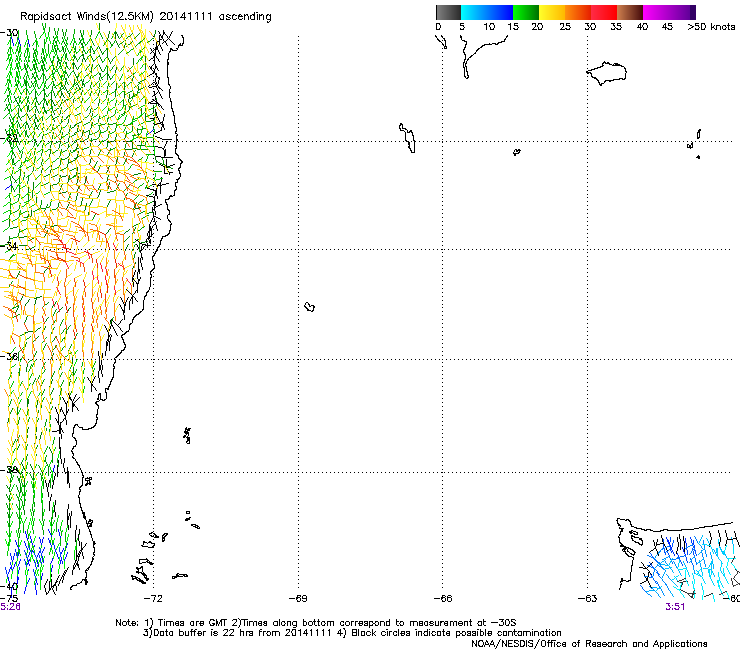Click the '5' legend scale label
The image size is (740, 650).
tap(462, 27)
